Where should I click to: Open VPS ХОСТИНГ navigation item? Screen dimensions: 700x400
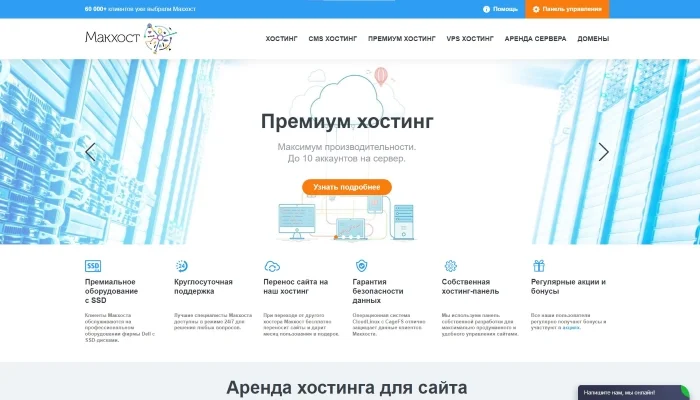[470, 39]
